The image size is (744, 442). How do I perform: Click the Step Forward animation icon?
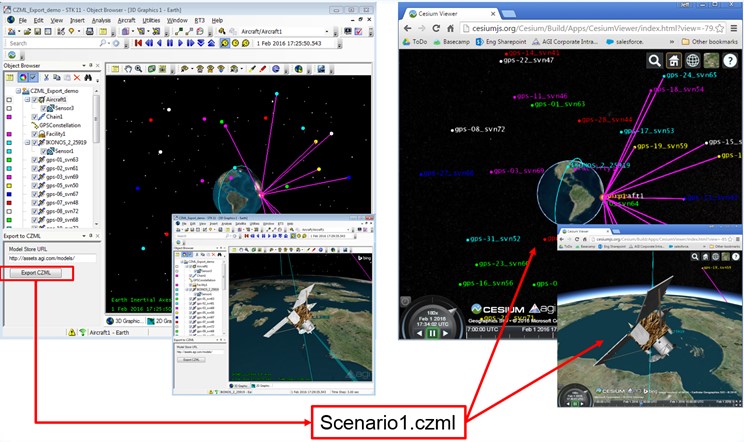[x=190, y=43]
